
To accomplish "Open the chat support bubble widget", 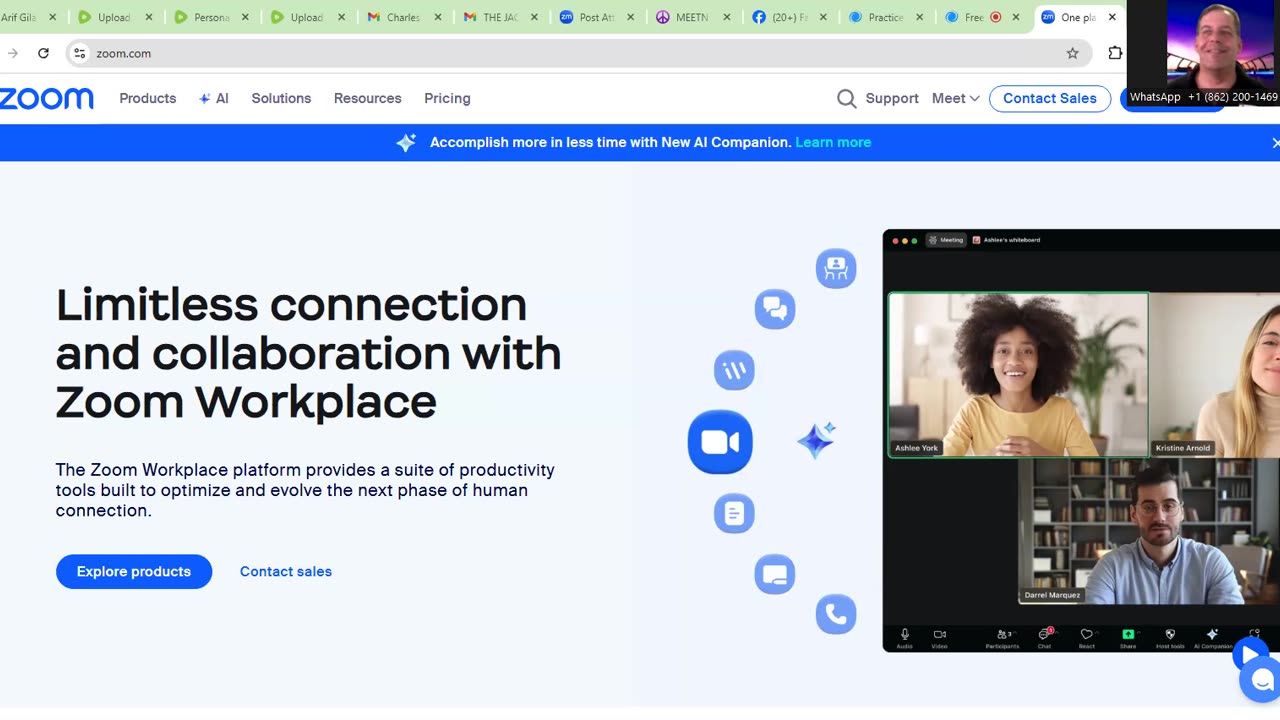I will click(1260, 680).
